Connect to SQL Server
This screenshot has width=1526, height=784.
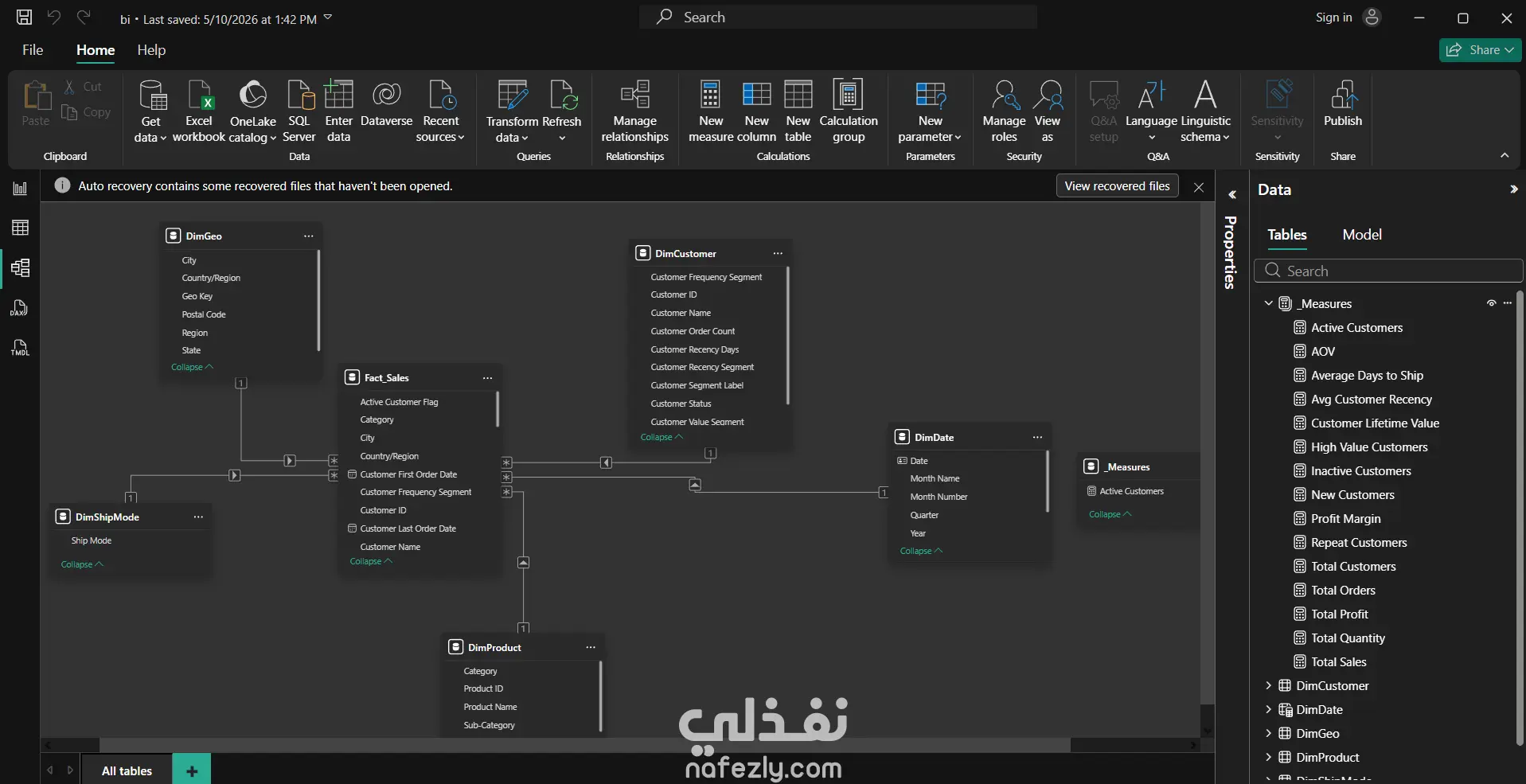(299, 111)
